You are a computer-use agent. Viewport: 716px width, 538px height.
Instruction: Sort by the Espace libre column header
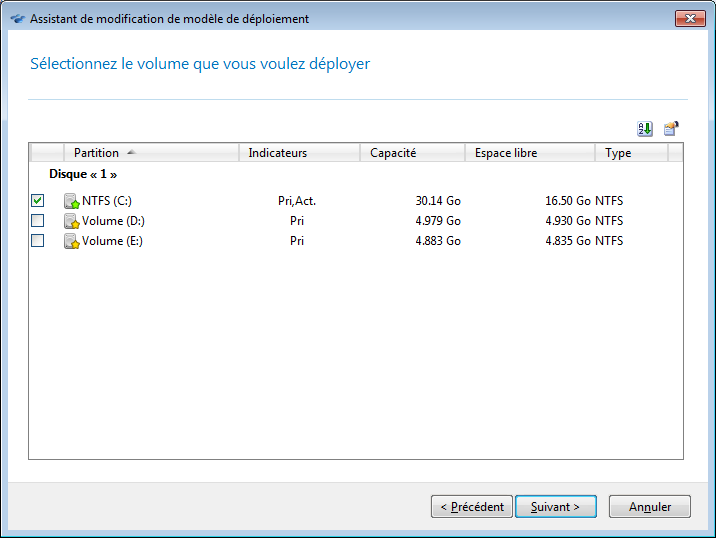(530, 153)
